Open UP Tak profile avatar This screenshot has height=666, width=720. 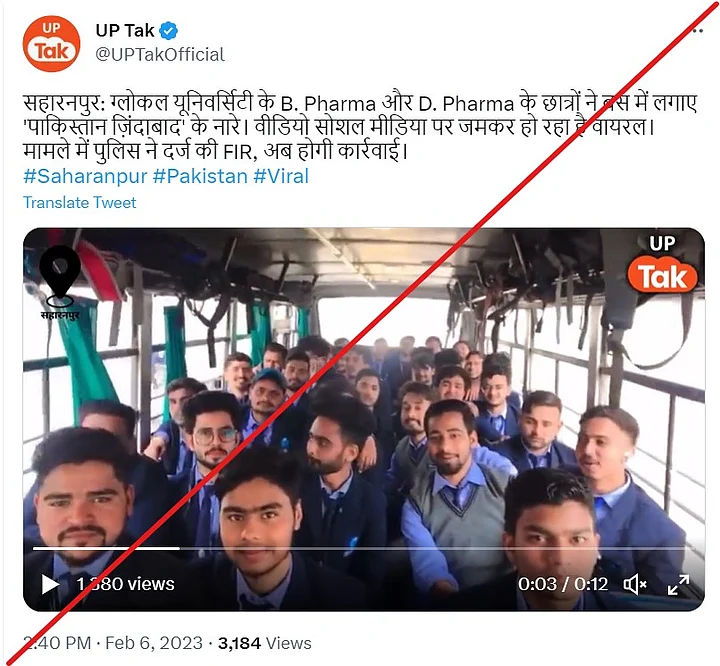(51, 44)
